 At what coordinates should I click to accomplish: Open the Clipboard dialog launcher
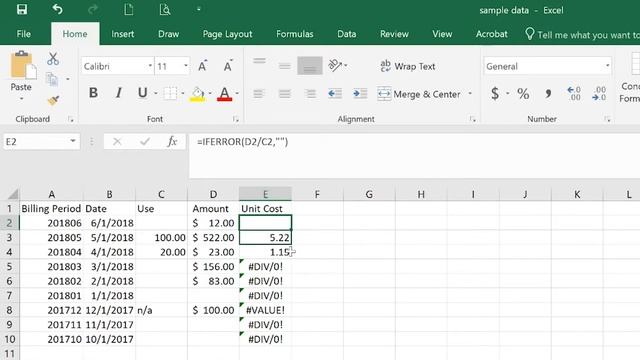coord(71,119)
